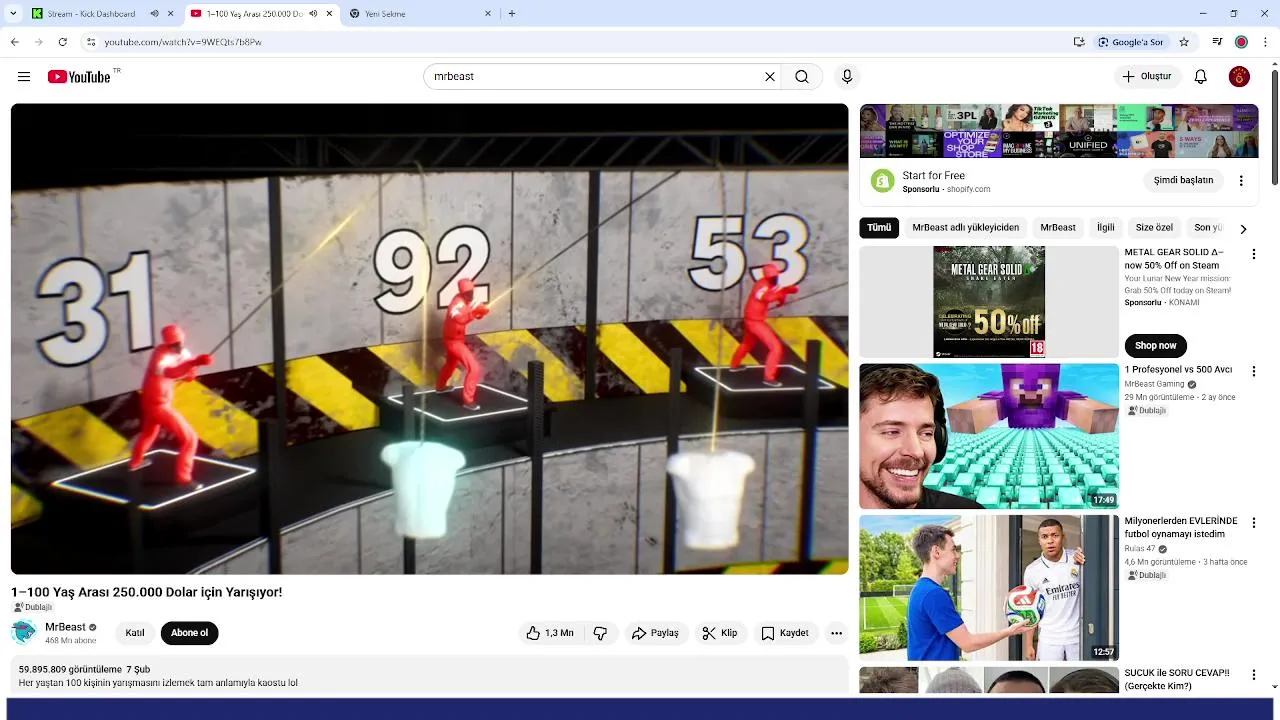Open Metal Gear Solid ad thumbnail
This screenshot has width=1280, height=720.
pos(989,302)
